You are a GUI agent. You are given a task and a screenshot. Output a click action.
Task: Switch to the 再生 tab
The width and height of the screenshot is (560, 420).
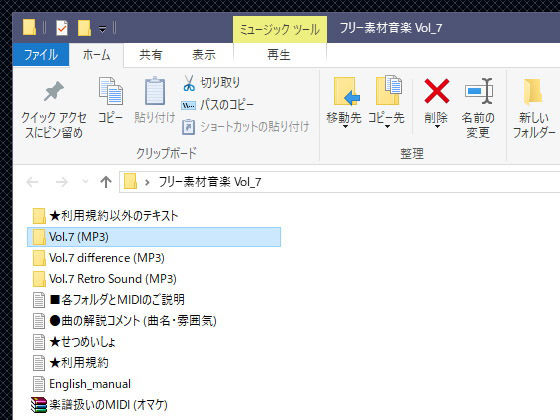tap(279, 55)
